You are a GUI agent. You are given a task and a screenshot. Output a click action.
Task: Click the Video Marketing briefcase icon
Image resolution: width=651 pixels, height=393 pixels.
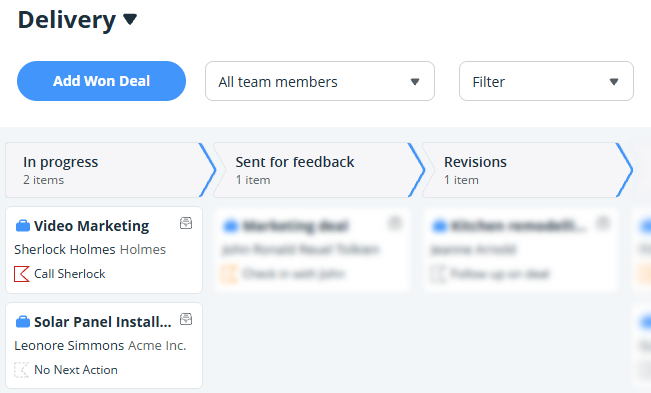[x=23, y=226]
